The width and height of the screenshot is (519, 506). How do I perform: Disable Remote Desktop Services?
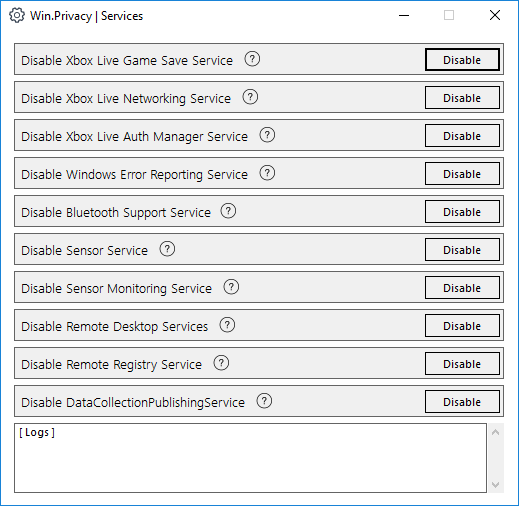tap(462, 326)
